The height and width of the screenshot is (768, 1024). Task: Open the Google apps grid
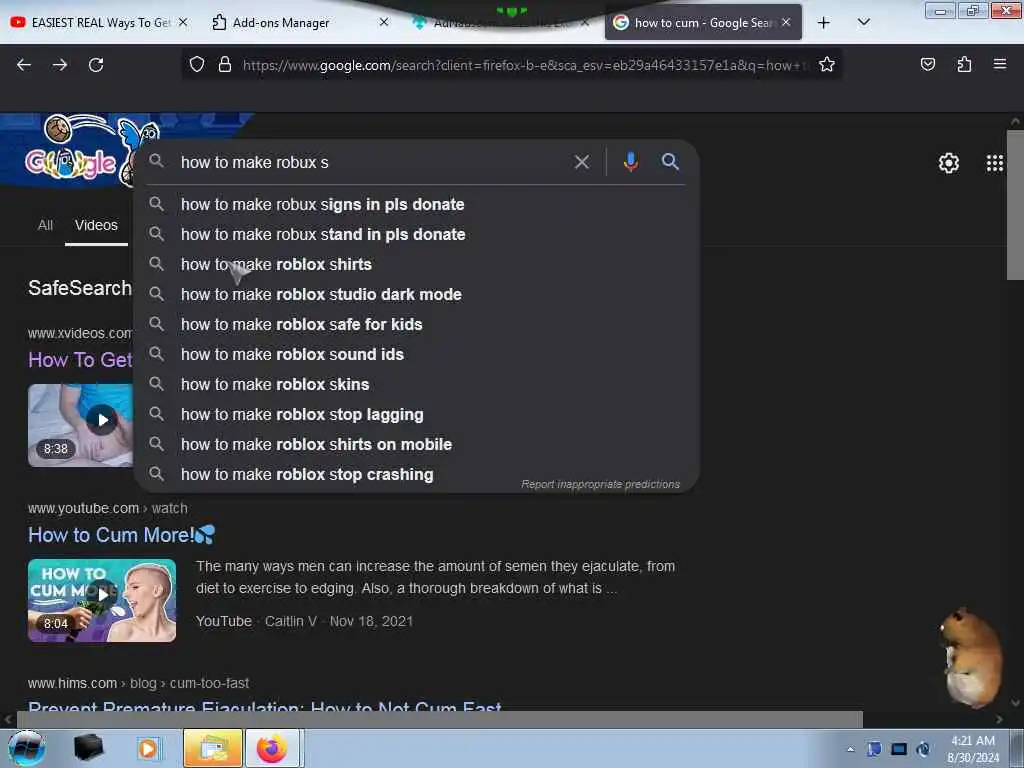tap(995, 163)
